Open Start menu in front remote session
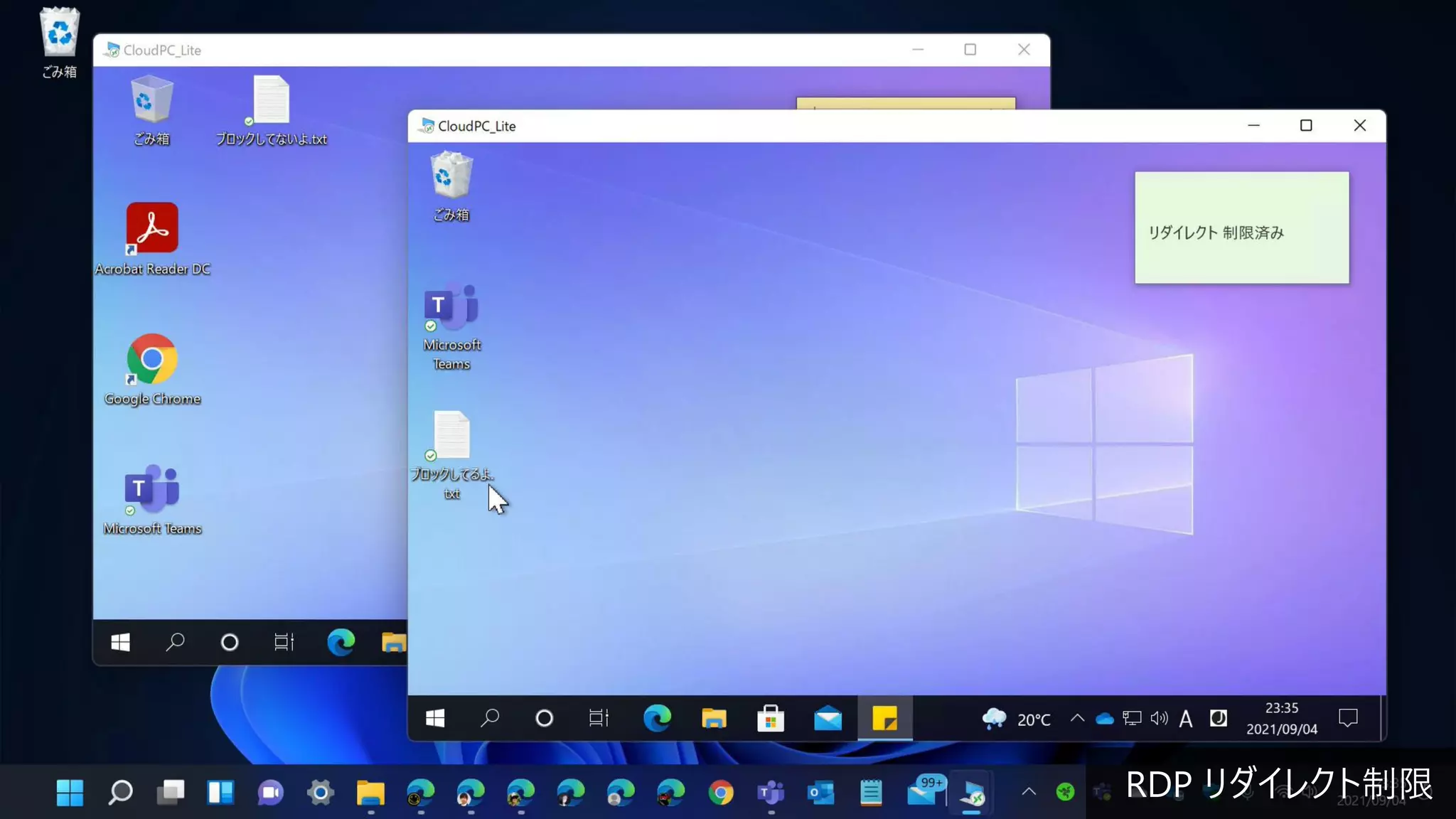The width and height of the screenshot is (1456, 819). point(435,719)
